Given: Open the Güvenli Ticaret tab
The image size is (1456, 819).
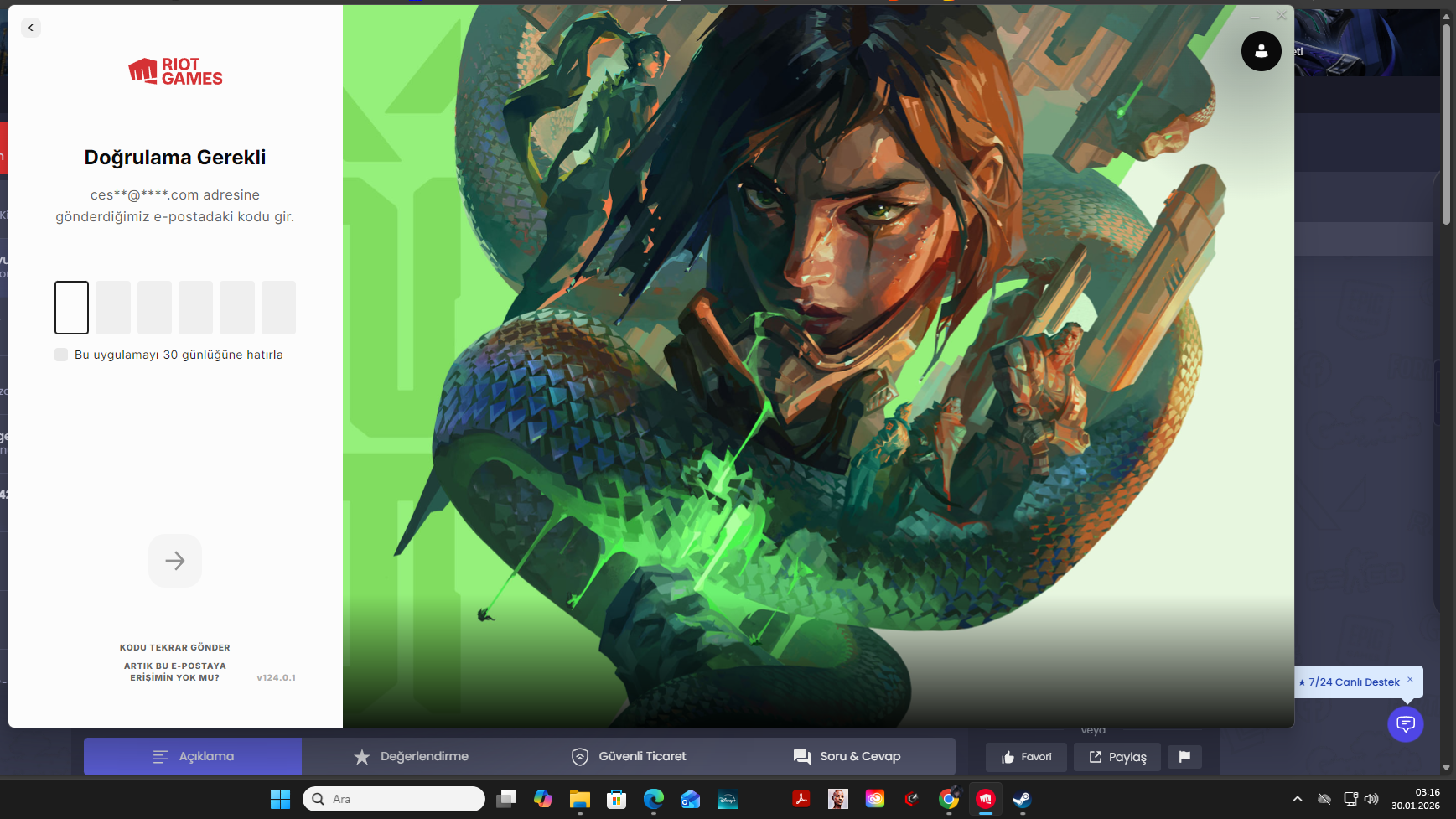Looking at the screenshot, I should click(629, 756).
